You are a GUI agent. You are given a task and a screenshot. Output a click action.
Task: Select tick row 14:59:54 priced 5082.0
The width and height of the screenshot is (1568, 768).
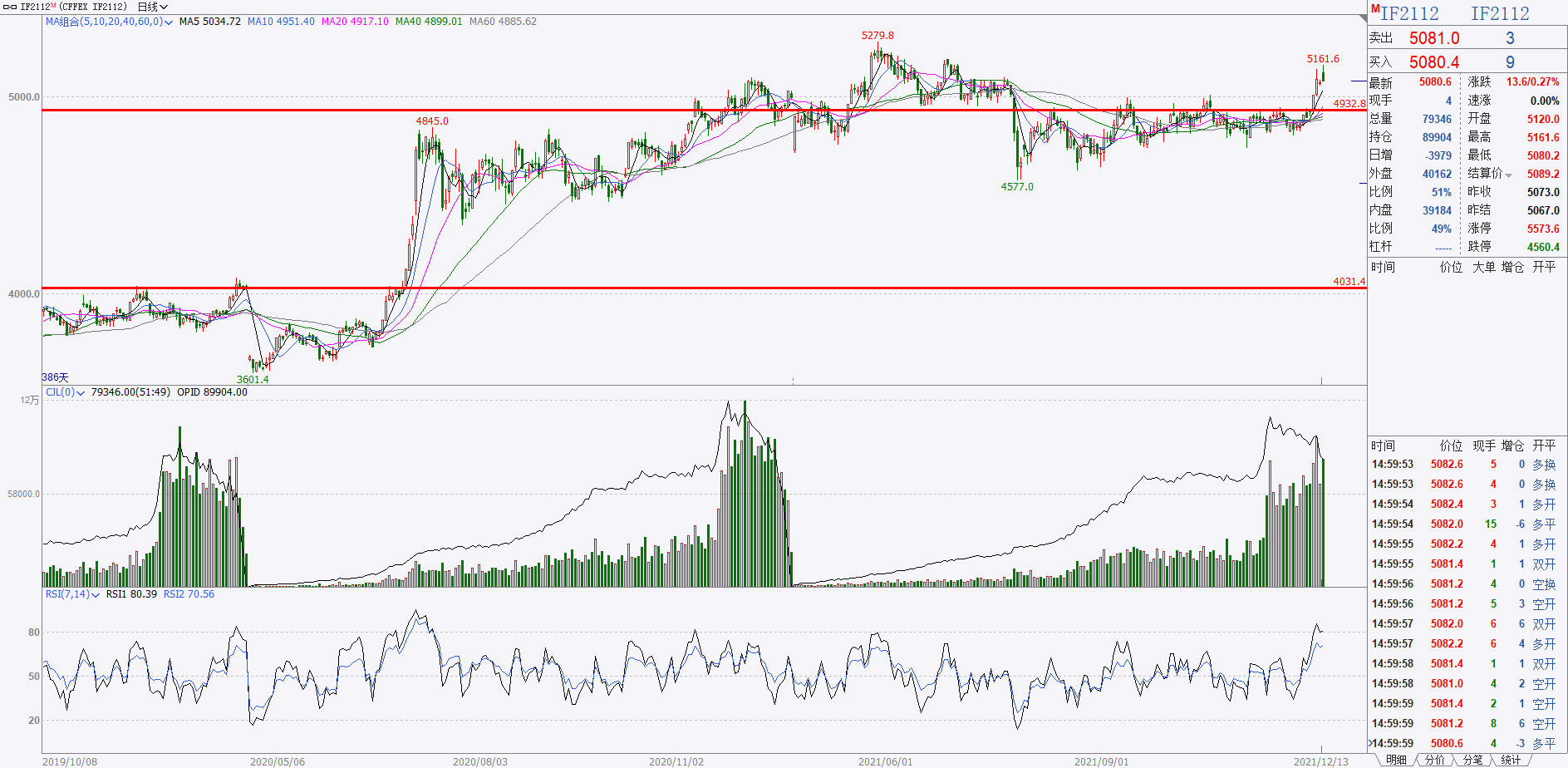(x=1467, y=524)
